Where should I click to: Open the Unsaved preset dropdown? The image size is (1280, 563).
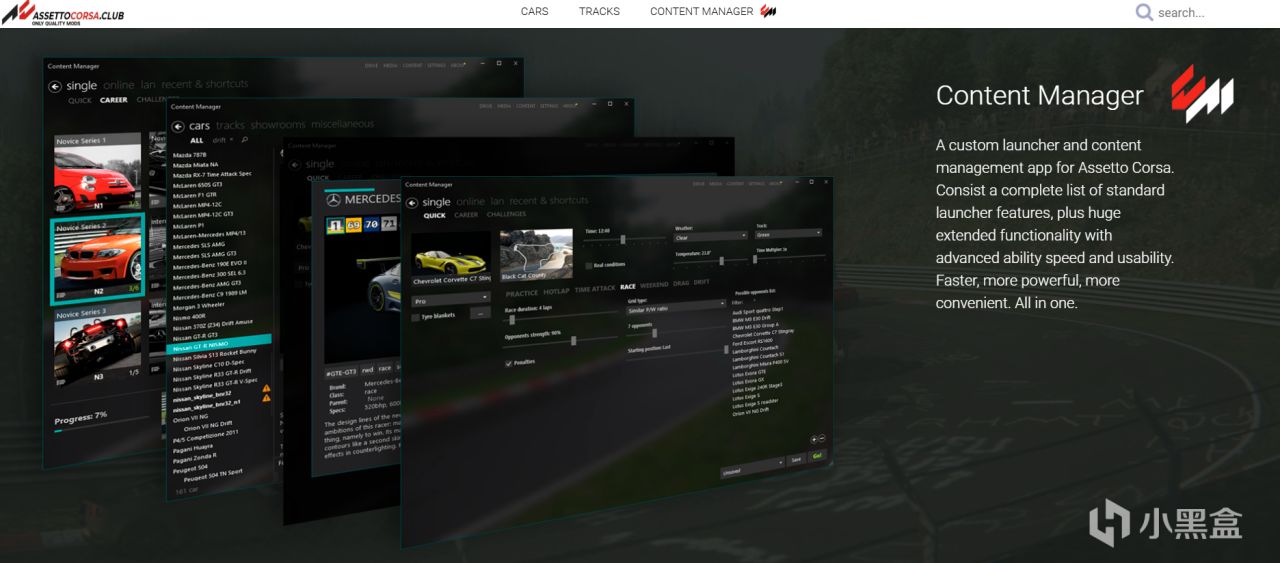point(752,470)
